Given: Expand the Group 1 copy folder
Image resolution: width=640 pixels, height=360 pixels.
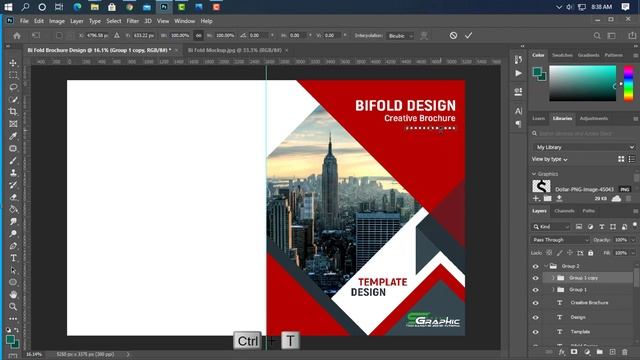Looking at the screenshot, I should pyautogui.click(x=553, y=278).
